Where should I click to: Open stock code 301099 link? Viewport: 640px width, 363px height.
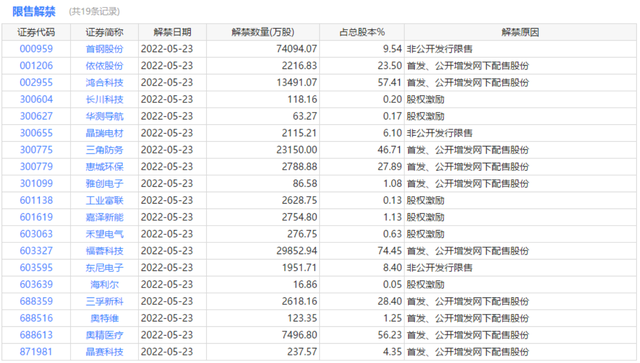[x=36, y=183]
